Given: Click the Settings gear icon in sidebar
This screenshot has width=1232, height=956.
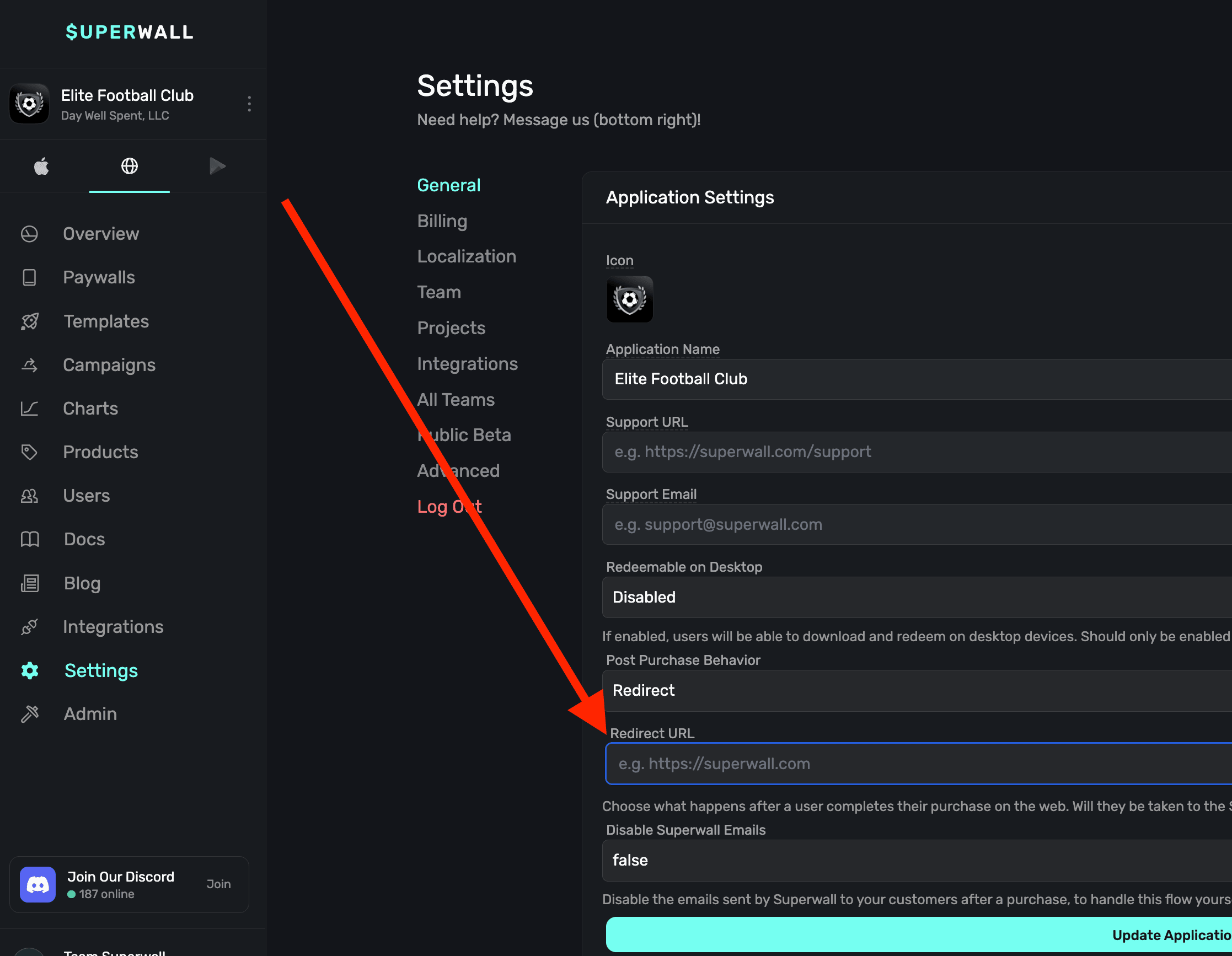Looking at the screenshot, I should (x=29, y=670).
